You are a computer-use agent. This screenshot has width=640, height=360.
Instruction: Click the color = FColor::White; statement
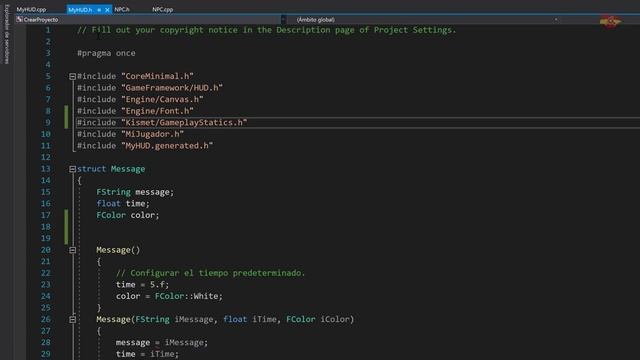169,296
